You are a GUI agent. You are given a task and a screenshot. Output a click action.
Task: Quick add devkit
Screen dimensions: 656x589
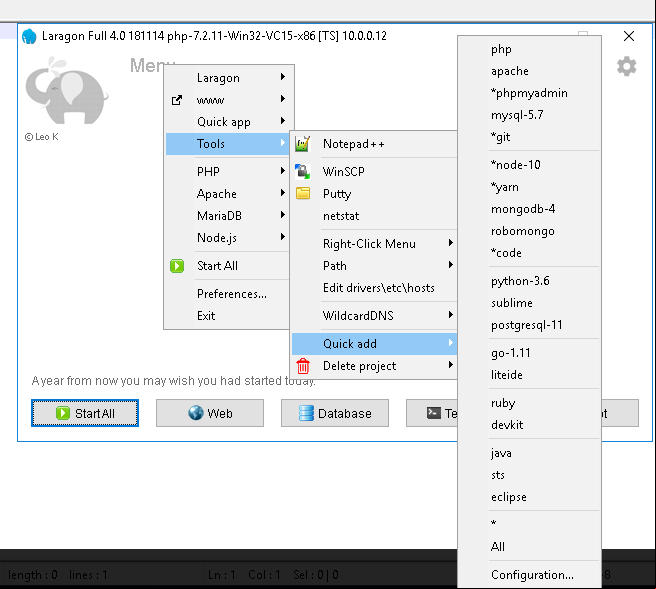tap(530, 425)
